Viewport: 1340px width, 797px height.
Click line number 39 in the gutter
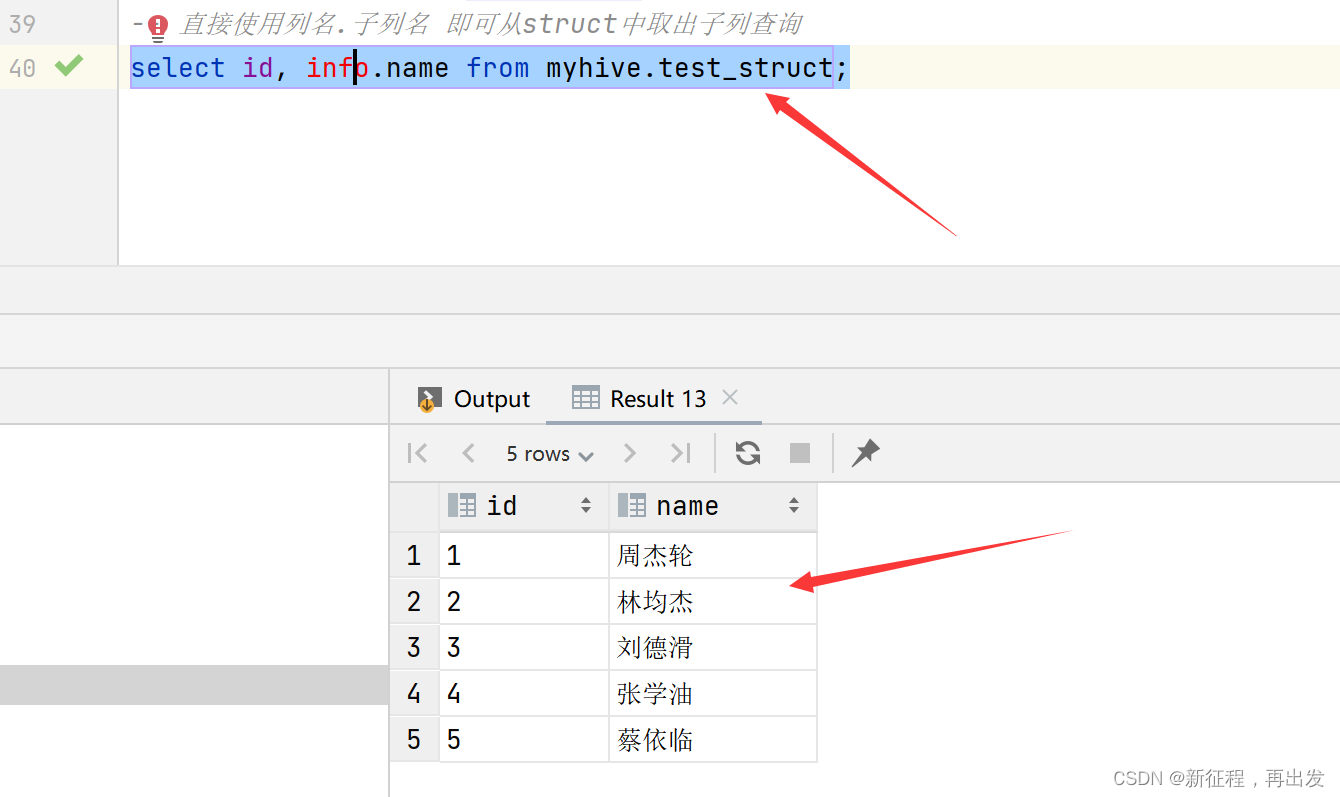click(22, 23)
